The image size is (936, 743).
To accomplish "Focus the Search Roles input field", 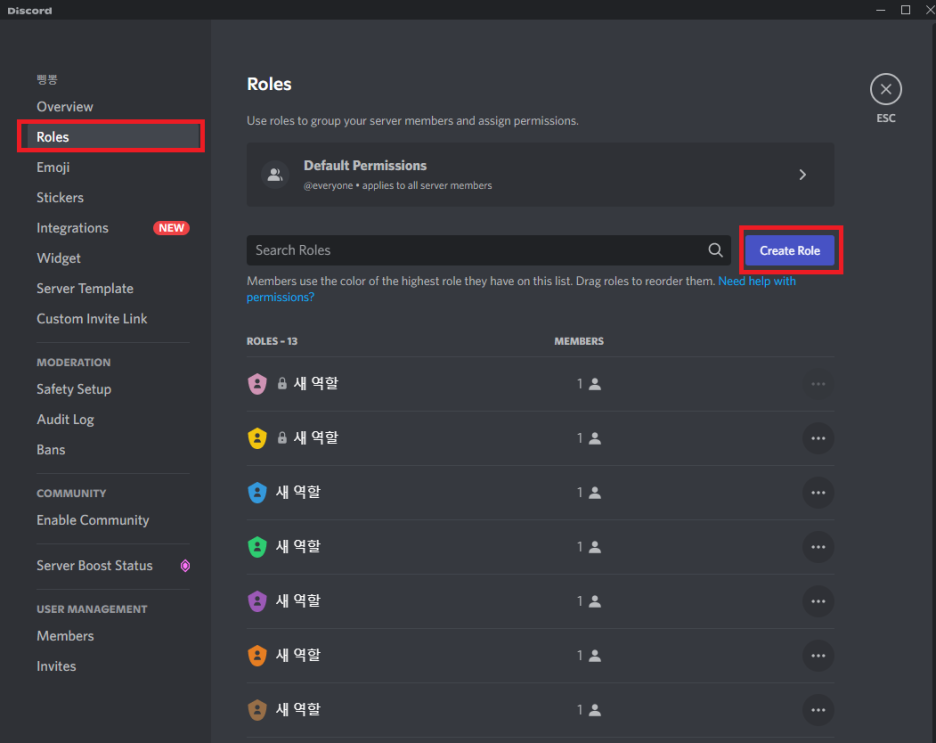I will (488, 250).
